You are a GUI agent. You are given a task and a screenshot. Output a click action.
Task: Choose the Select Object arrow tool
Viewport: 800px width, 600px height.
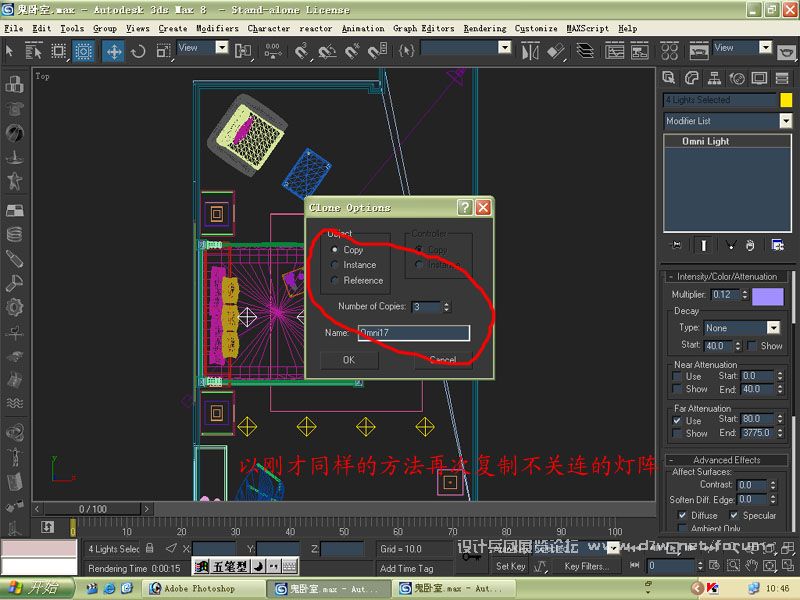pyautogui.click(x=9, y=51)
